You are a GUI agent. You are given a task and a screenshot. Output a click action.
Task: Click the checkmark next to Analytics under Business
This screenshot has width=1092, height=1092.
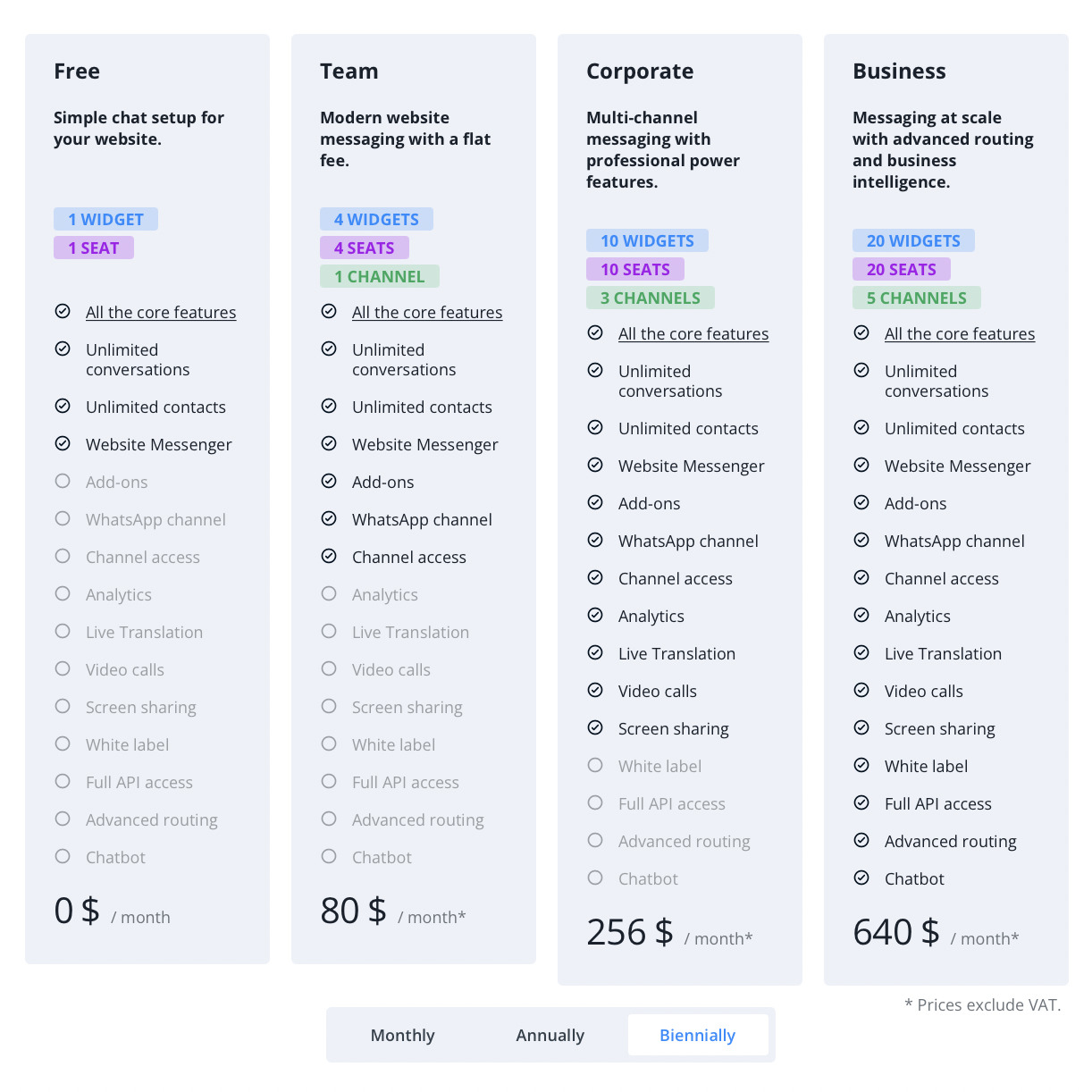coord(862,616)
